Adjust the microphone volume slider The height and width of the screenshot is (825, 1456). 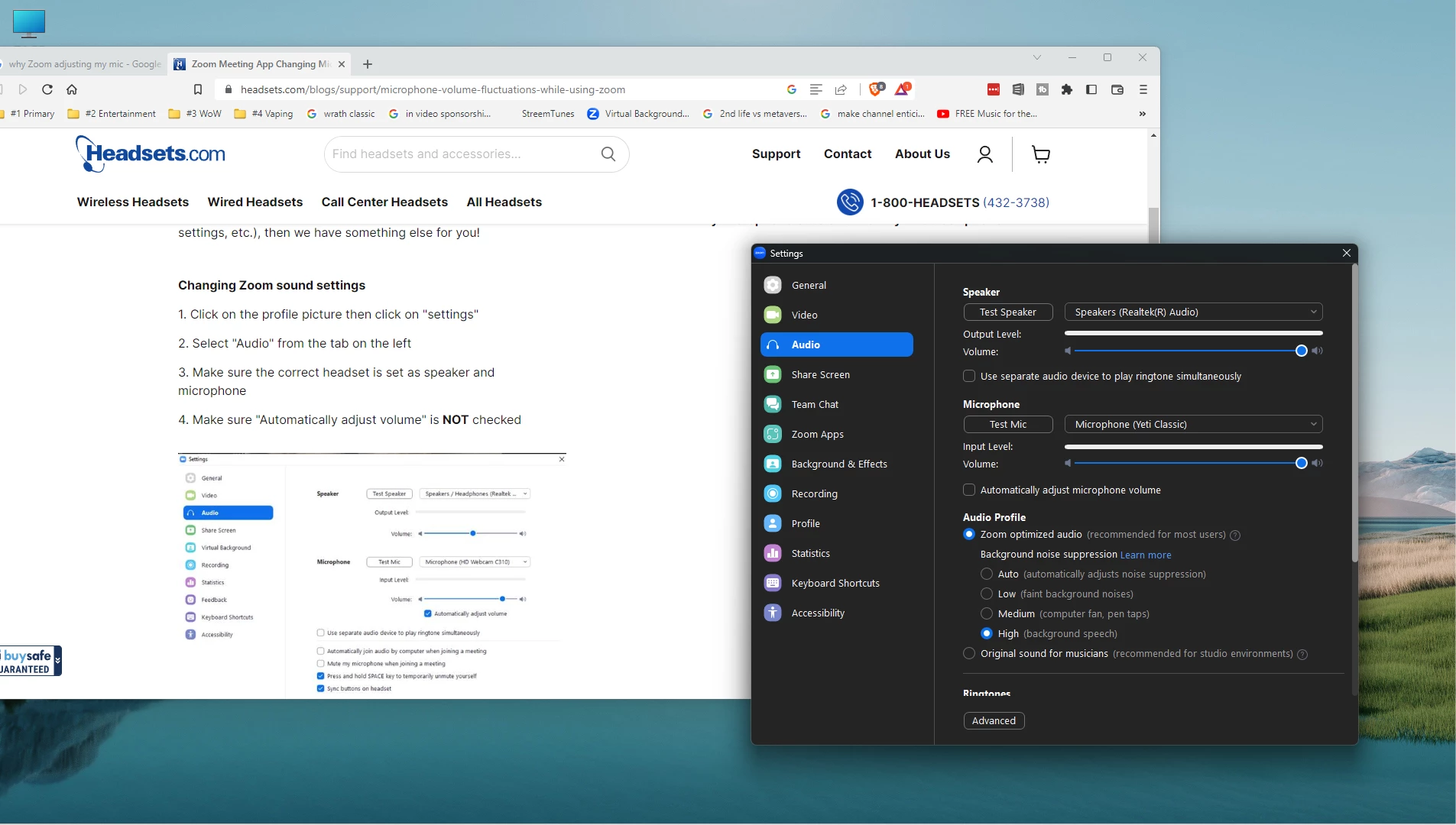[1301, 463]
